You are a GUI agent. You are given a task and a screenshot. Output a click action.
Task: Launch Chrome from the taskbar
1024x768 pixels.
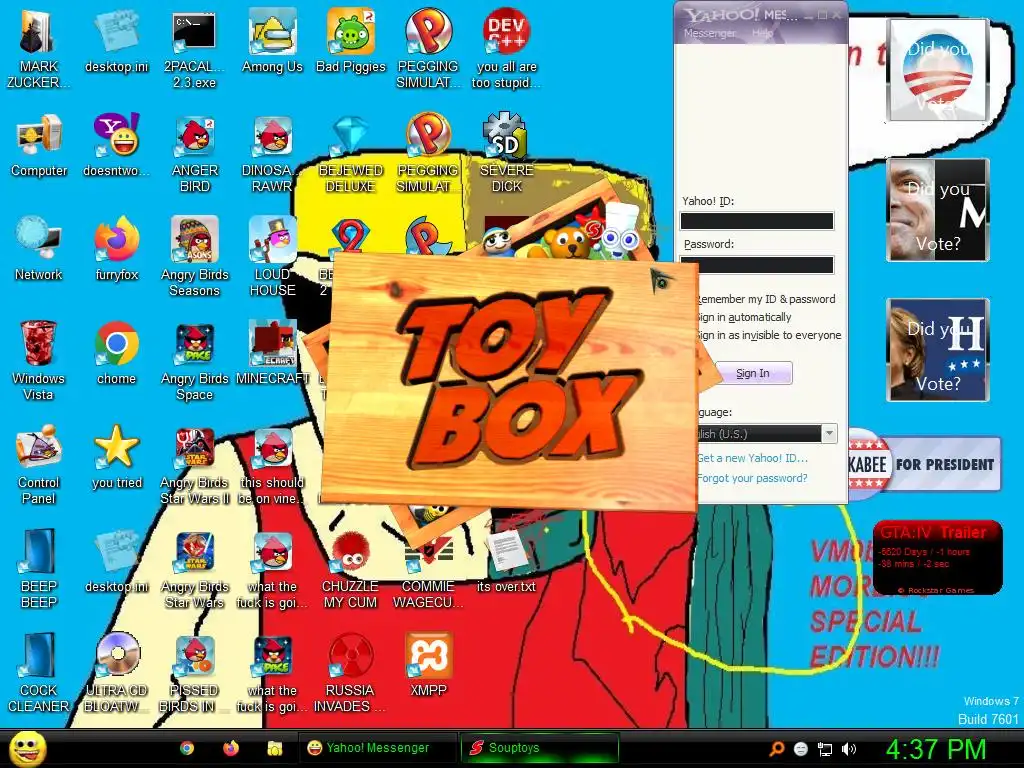tap(187, 748)
